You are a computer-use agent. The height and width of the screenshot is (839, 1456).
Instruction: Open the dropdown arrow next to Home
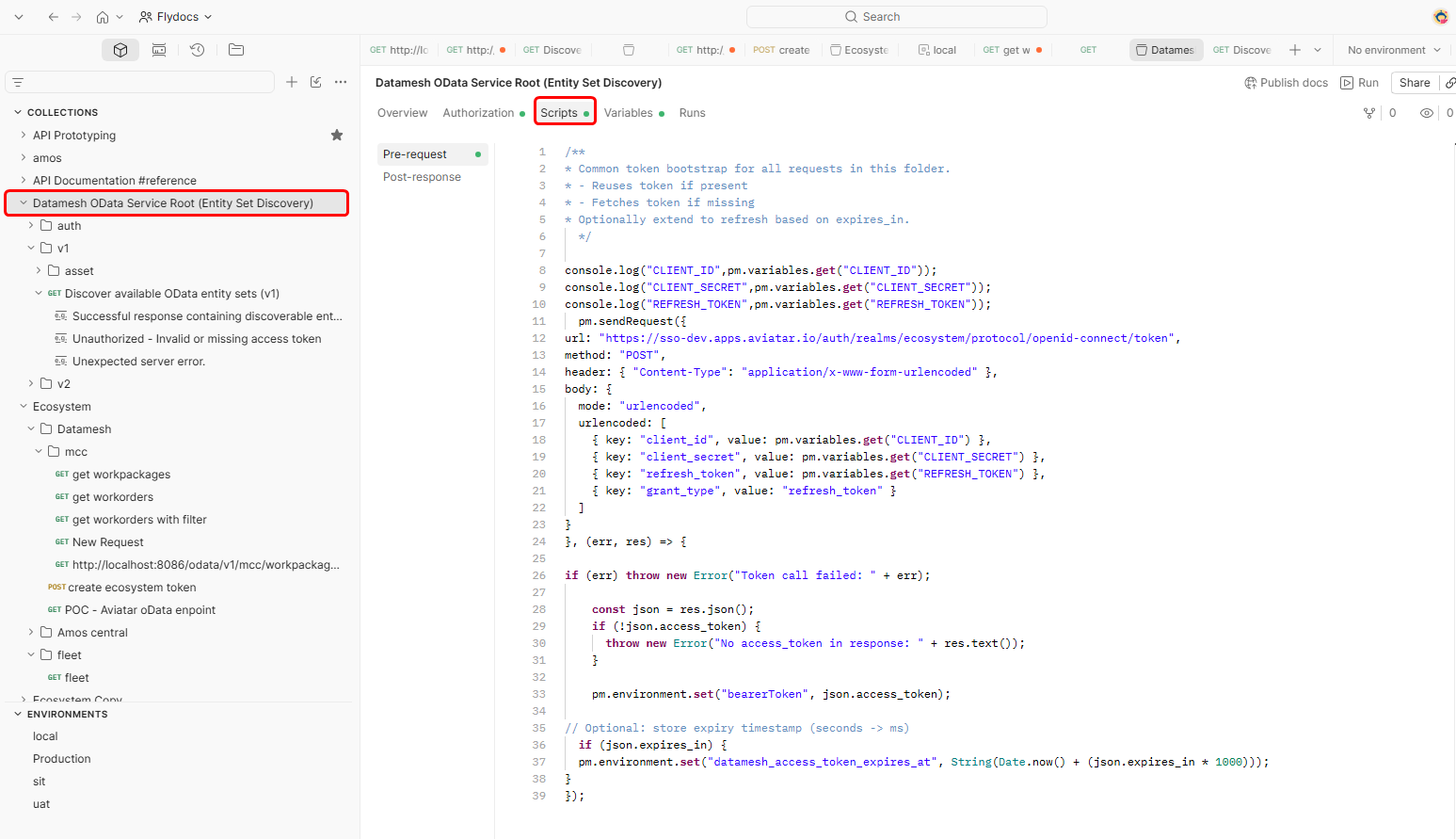[x=120, y=17]
